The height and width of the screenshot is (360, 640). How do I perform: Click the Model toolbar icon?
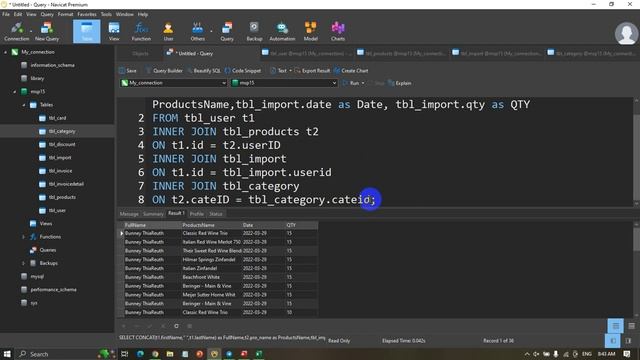pos(311,31)
